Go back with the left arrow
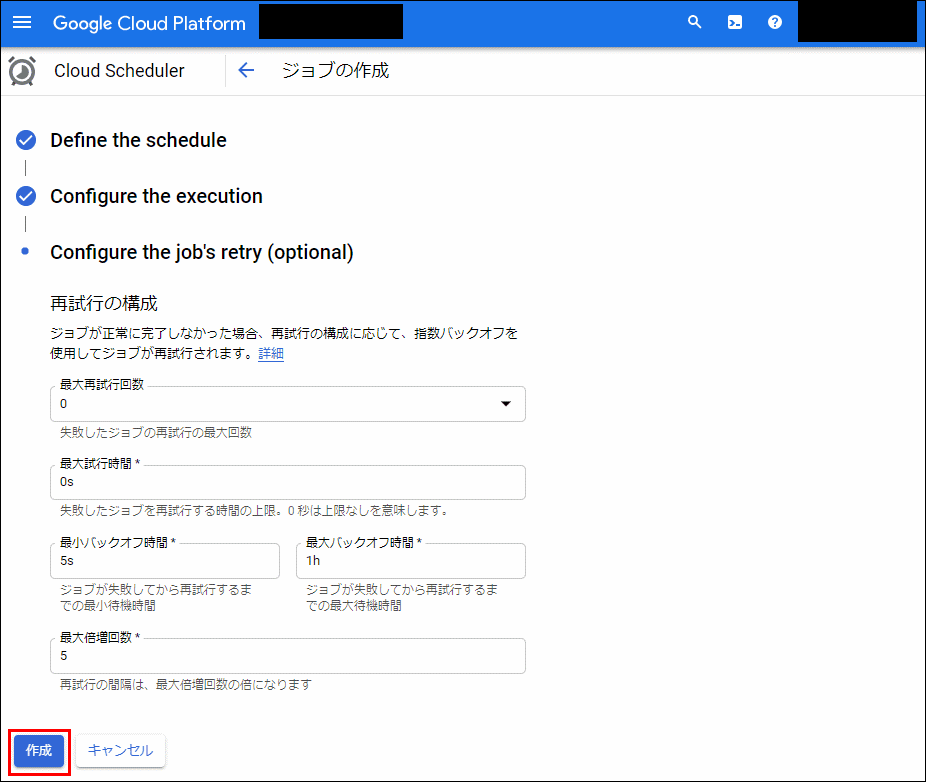This screenshot has height=782, width=926. (x=246, y=70)
